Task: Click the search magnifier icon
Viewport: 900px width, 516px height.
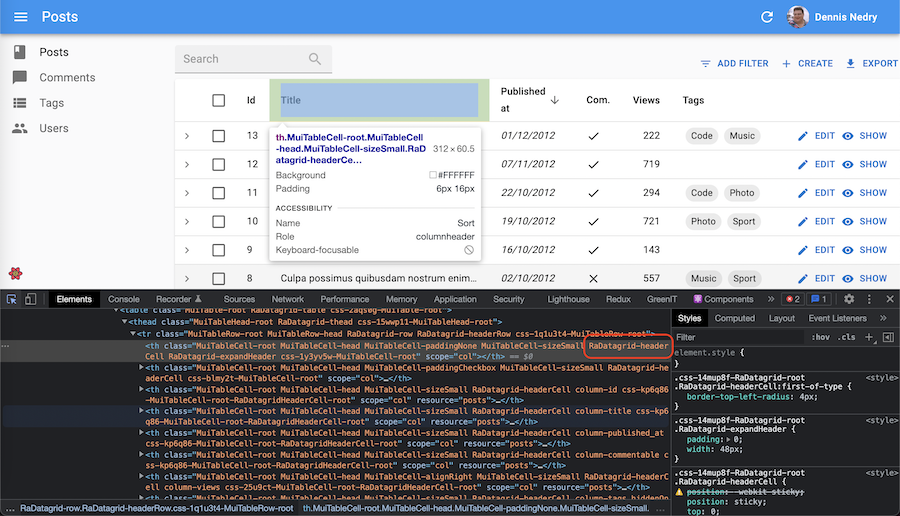Action: coord(315,59)
